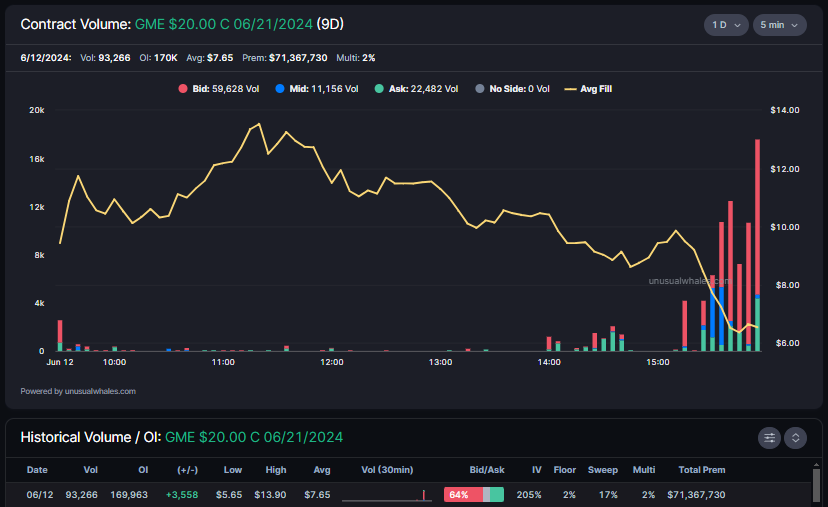Sort table by Vol column header
The image size is (828, 507).
[x=90, y=470]
